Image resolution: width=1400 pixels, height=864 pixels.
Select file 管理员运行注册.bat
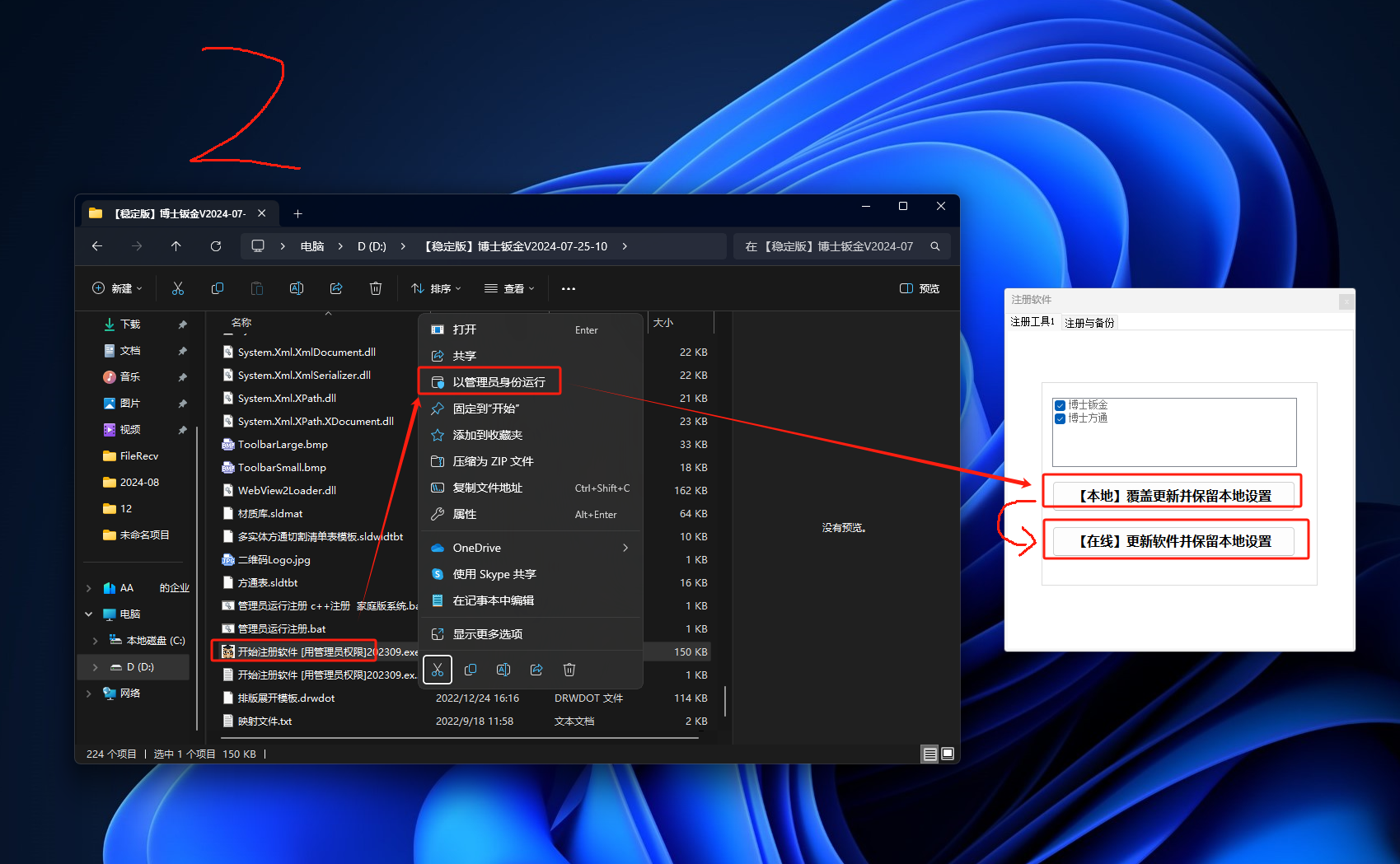click(282, 628)
